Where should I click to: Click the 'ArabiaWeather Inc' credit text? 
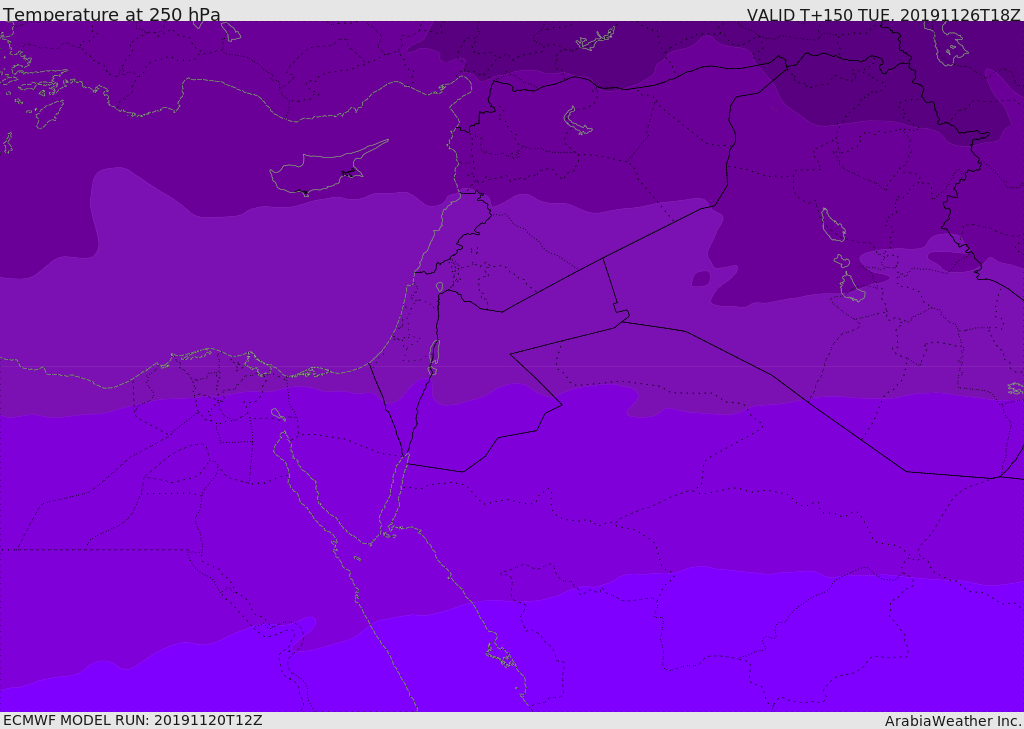[953, 721]
